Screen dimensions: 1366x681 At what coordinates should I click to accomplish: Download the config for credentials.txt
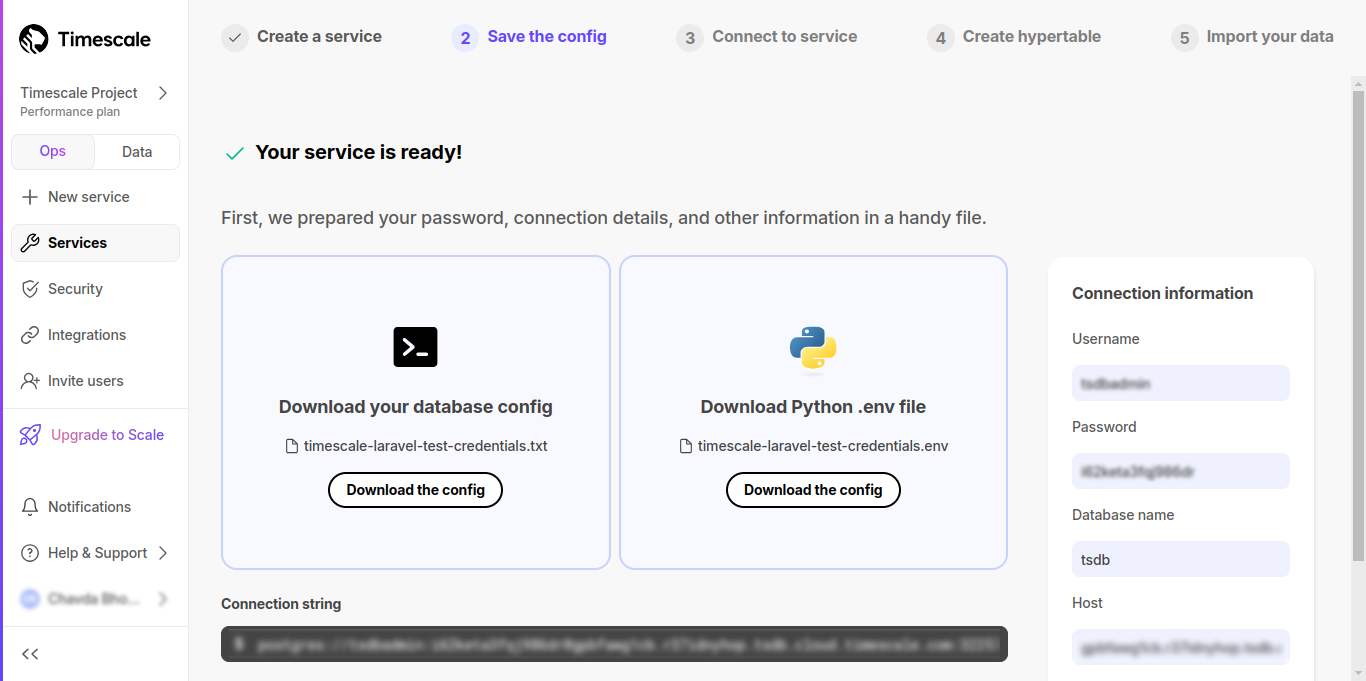tap(415, 490)
